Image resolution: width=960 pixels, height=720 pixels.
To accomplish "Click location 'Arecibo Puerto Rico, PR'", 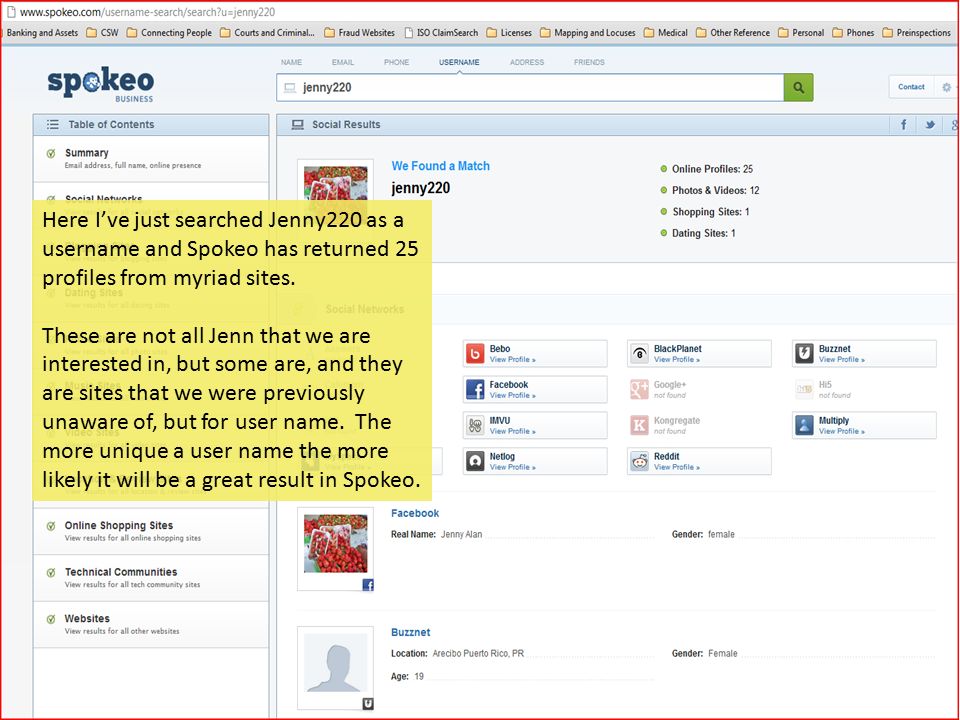I will tap(478, 653).
